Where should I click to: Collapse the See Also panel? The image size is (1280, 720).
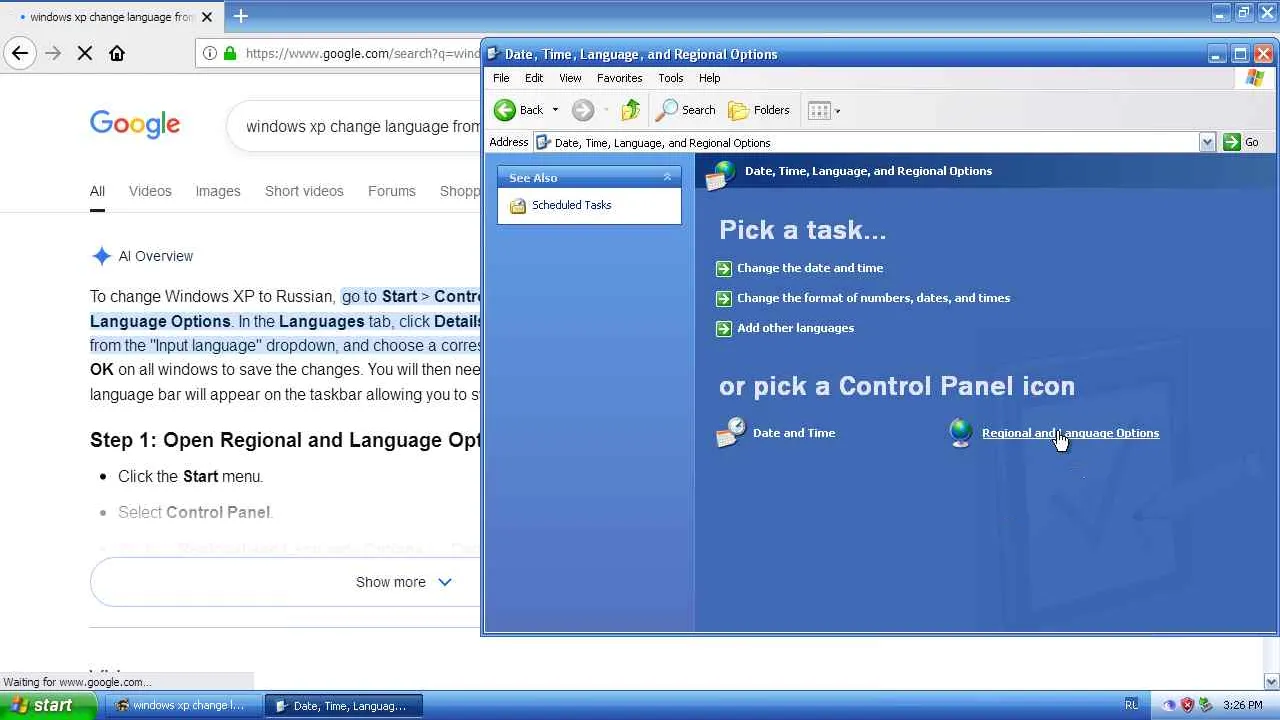tap(667, 177)
